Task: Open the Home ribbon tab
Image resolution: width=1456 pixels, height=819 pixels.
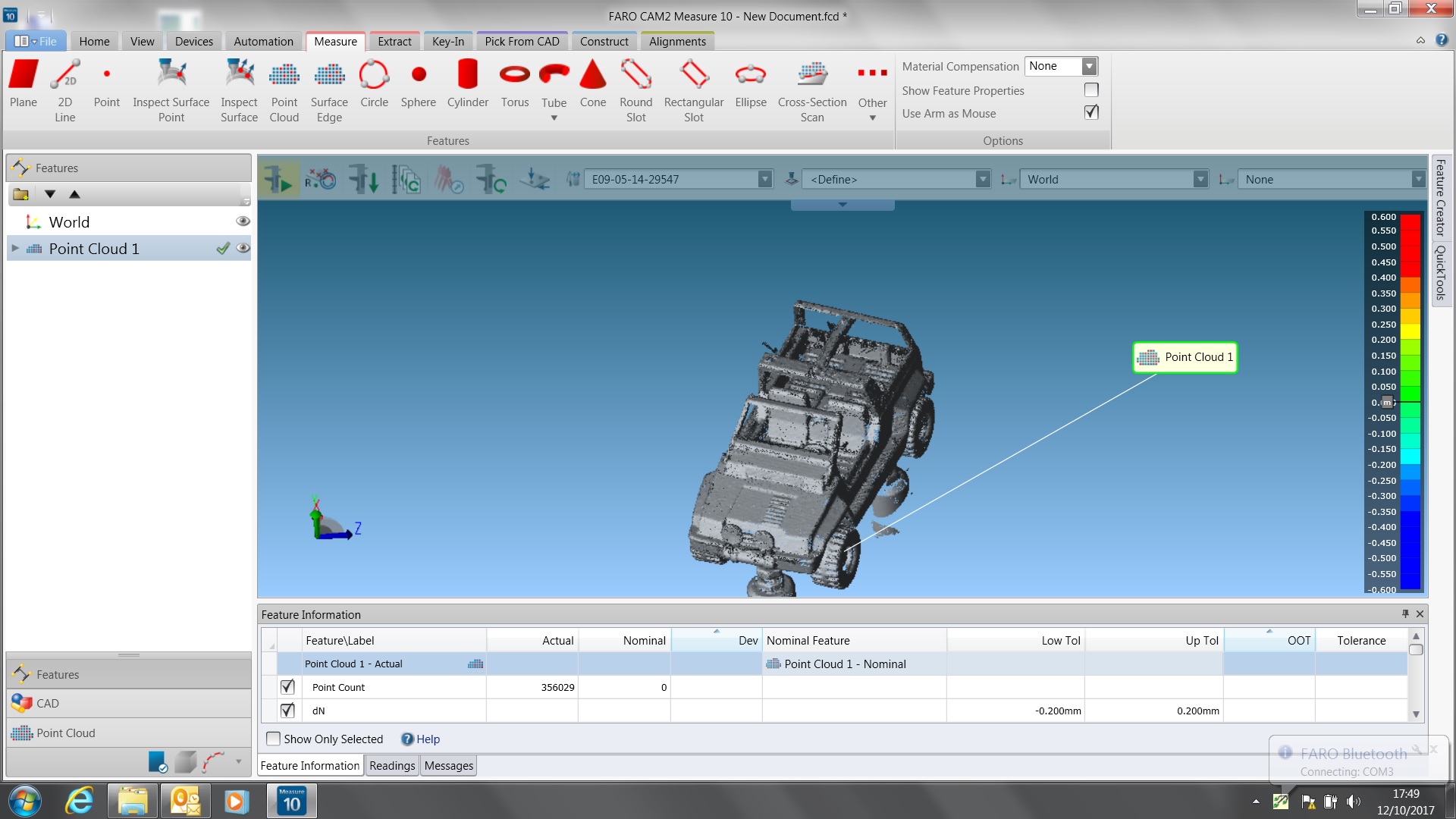Action: pos(95,42)
